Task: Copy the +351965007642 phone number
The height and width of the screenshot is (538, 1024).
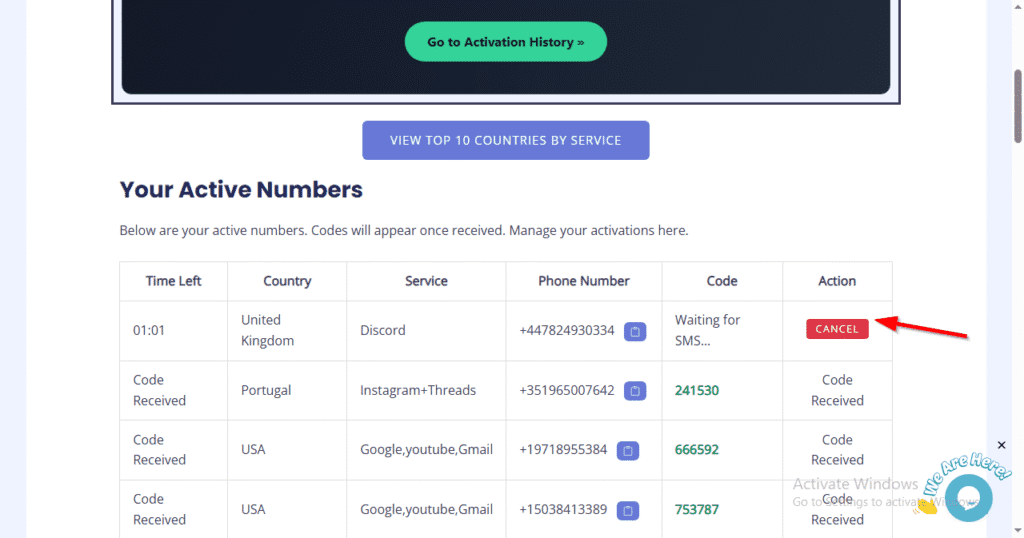Action: point(635,390)
